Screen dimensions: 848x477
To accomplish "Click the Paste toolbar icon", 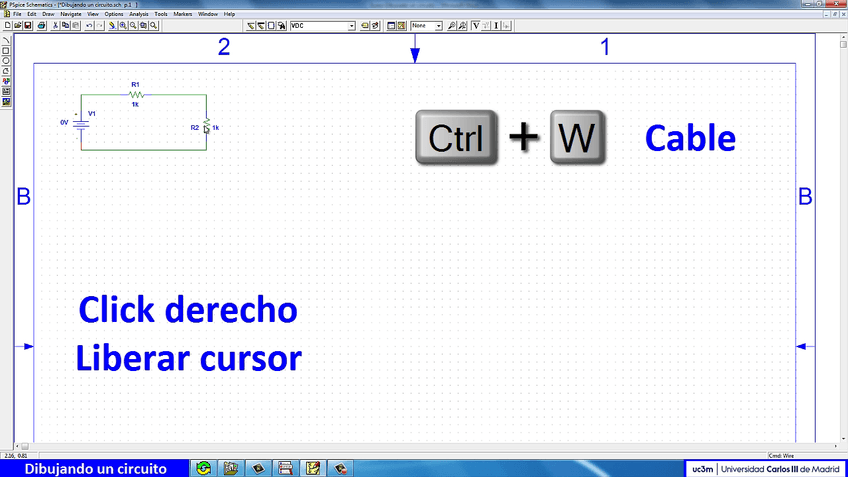I will coord(76,25).
